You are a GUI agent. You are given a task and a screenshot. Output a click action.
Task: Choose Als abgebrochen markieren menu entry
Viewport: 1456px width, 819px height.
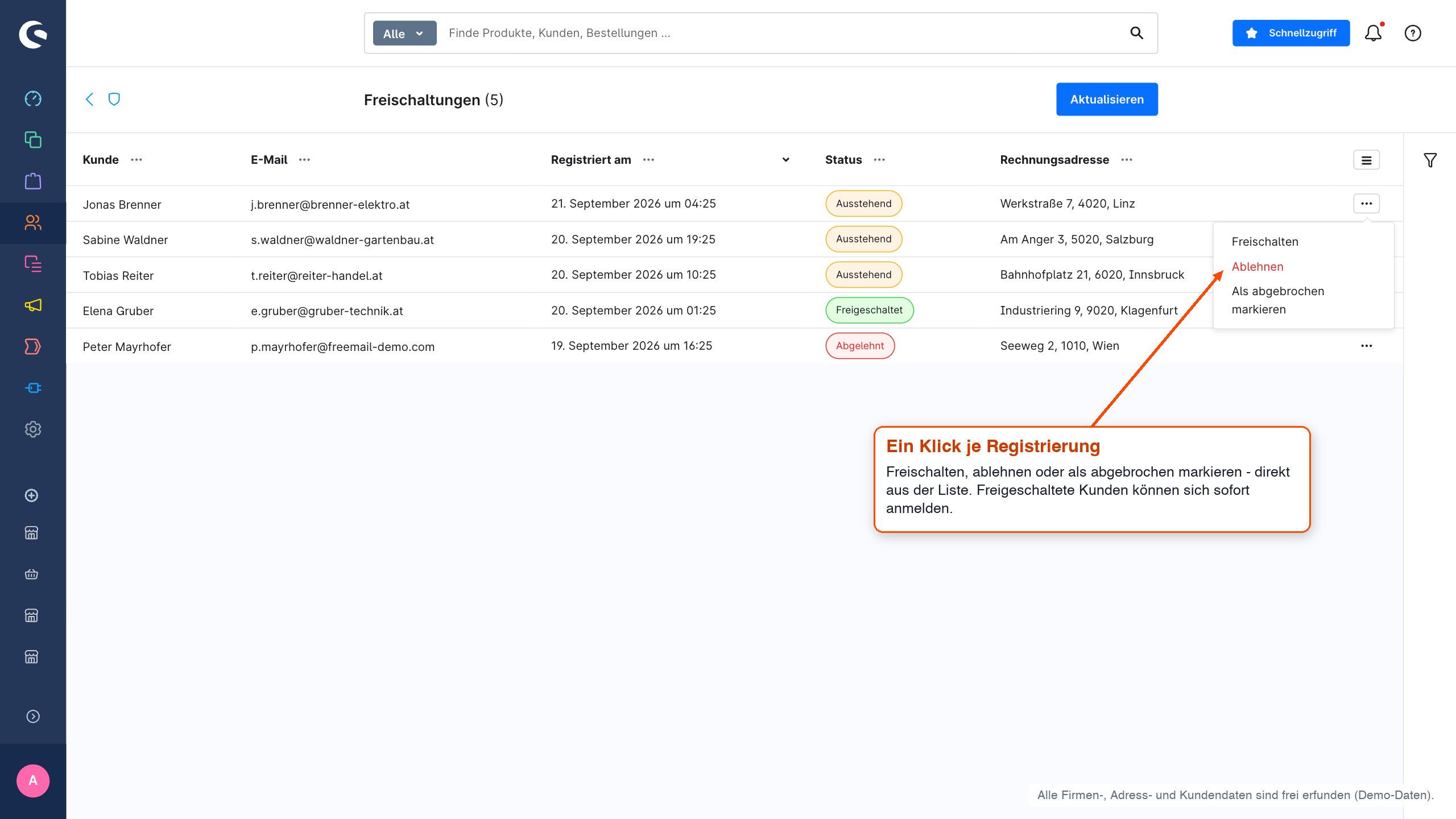point(1278,300)
